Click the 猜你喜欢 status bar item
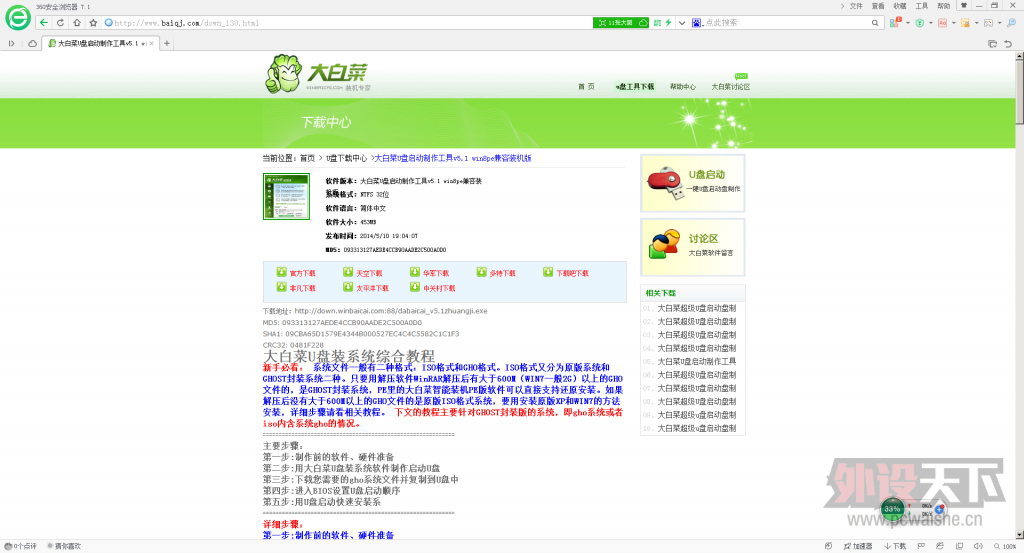The height and width of the screenshot is (553, 1024). coord(65,546)
